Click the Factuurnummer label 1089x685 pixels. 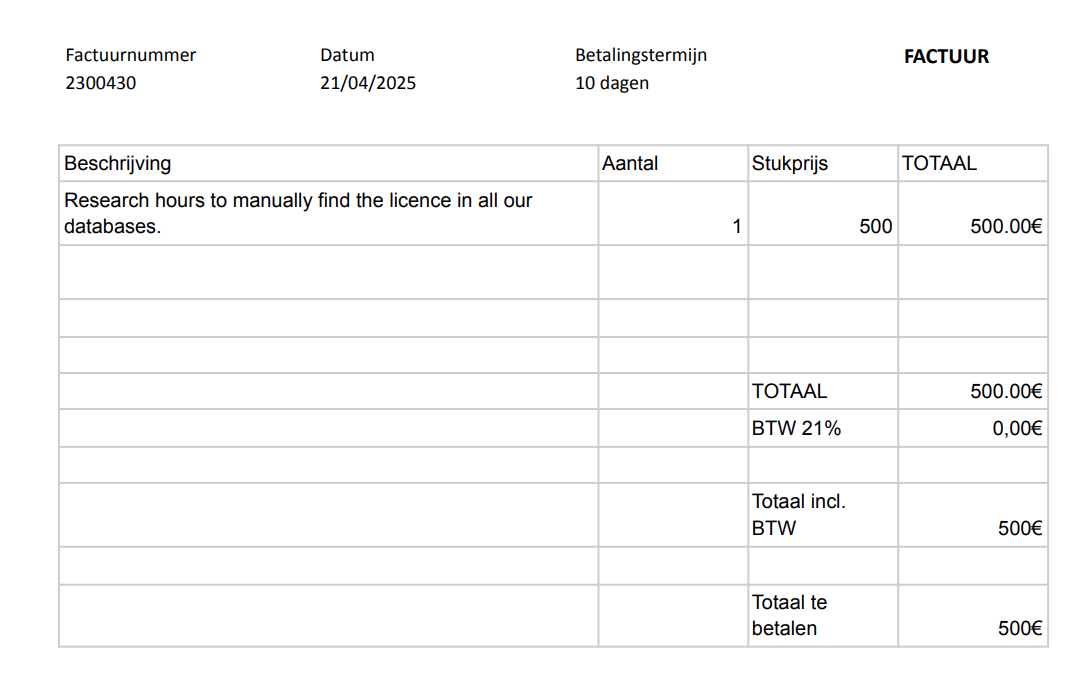coord(131,55)
